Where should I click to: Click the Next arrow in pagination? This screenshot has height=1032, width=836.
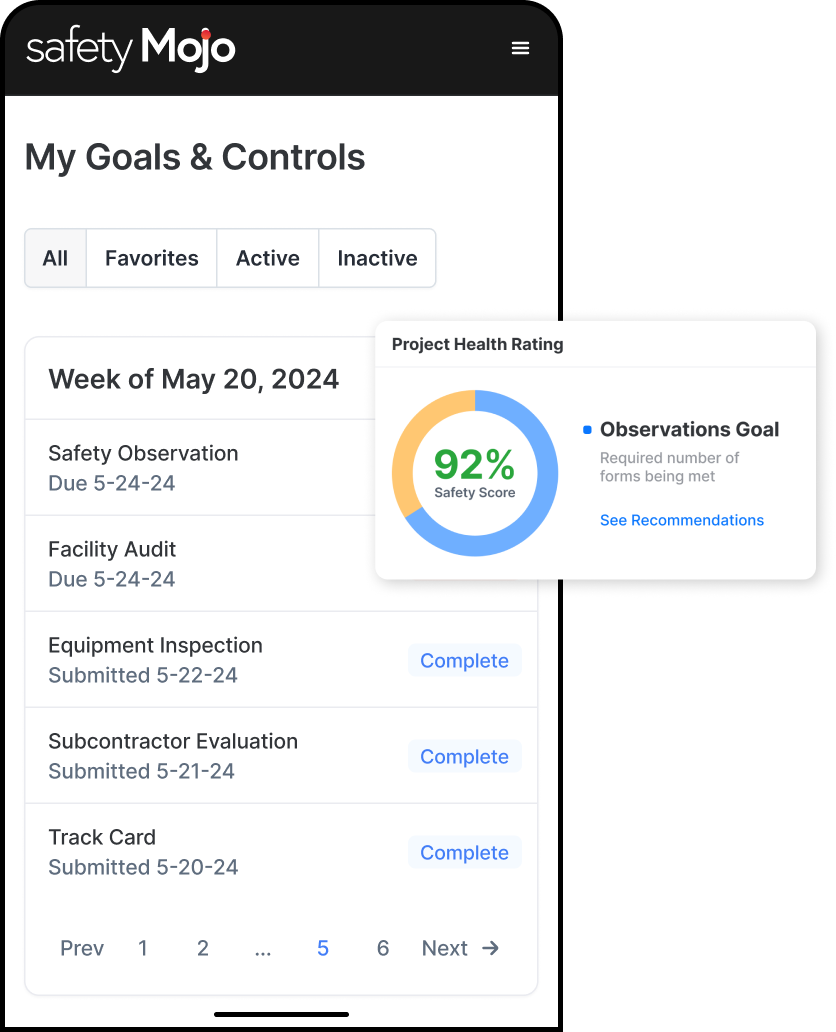click(490, 948)
